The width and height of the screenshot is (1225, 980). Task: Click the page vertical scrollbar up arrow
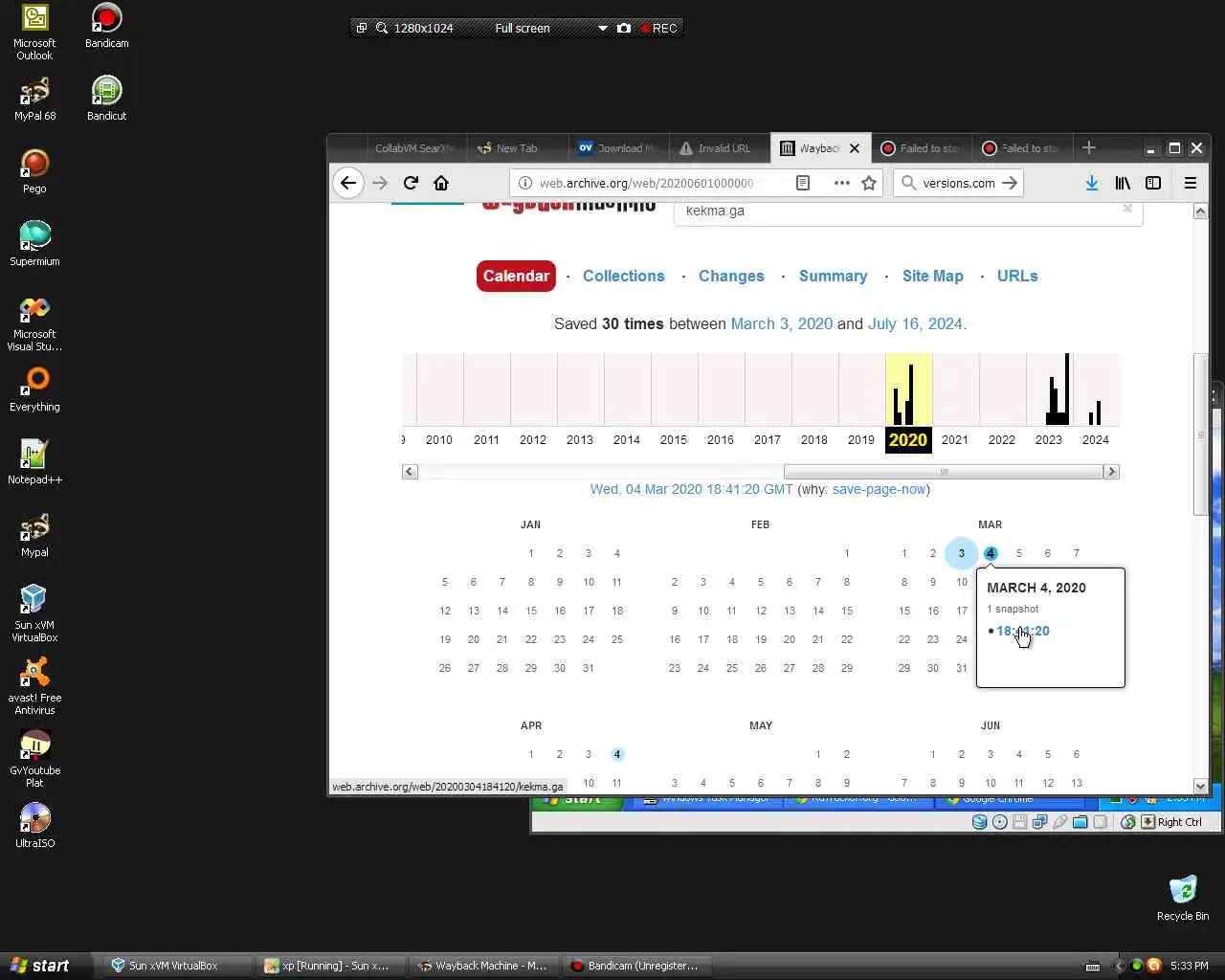(x=1201, y=212)
